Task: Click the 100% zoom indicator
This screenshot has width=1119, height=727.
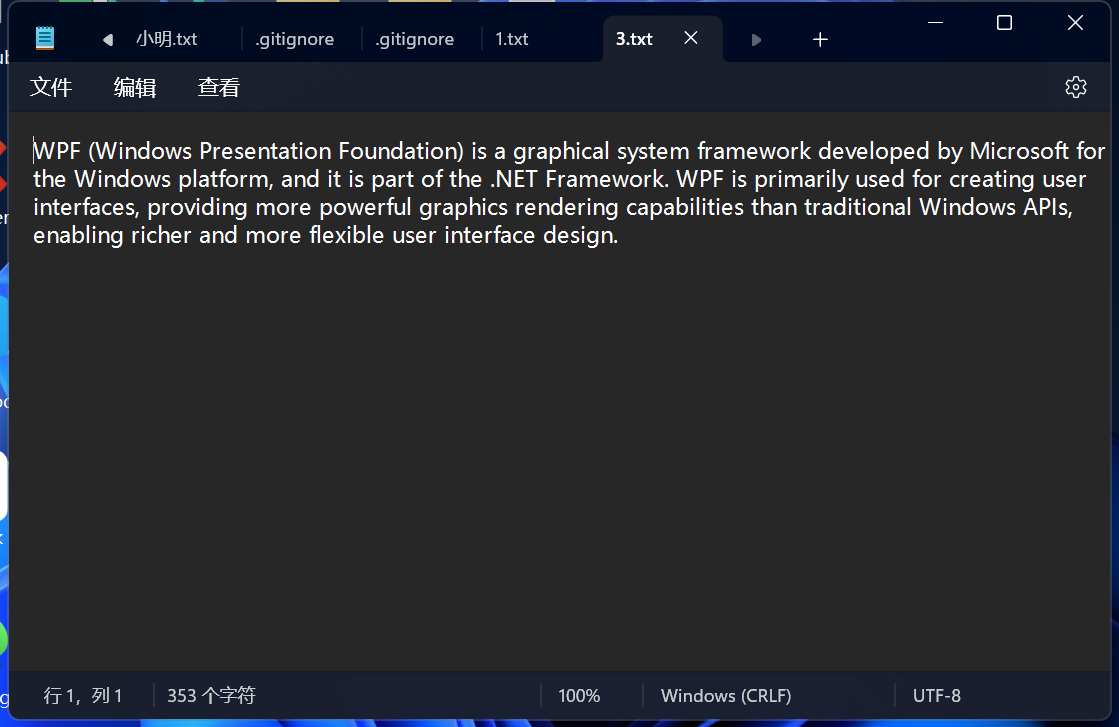Action: coord(579,695)
